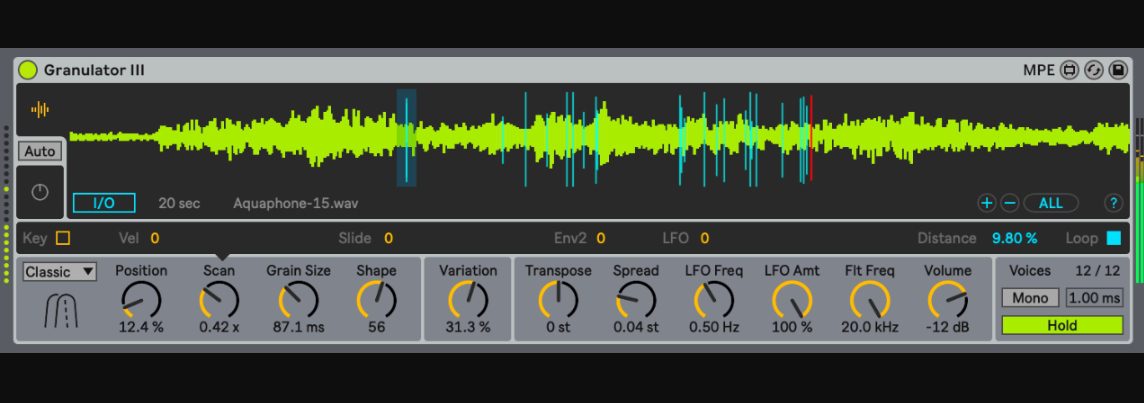1144x403 pixels.
Task: Click the Volume knob
Action: (948, 300)
